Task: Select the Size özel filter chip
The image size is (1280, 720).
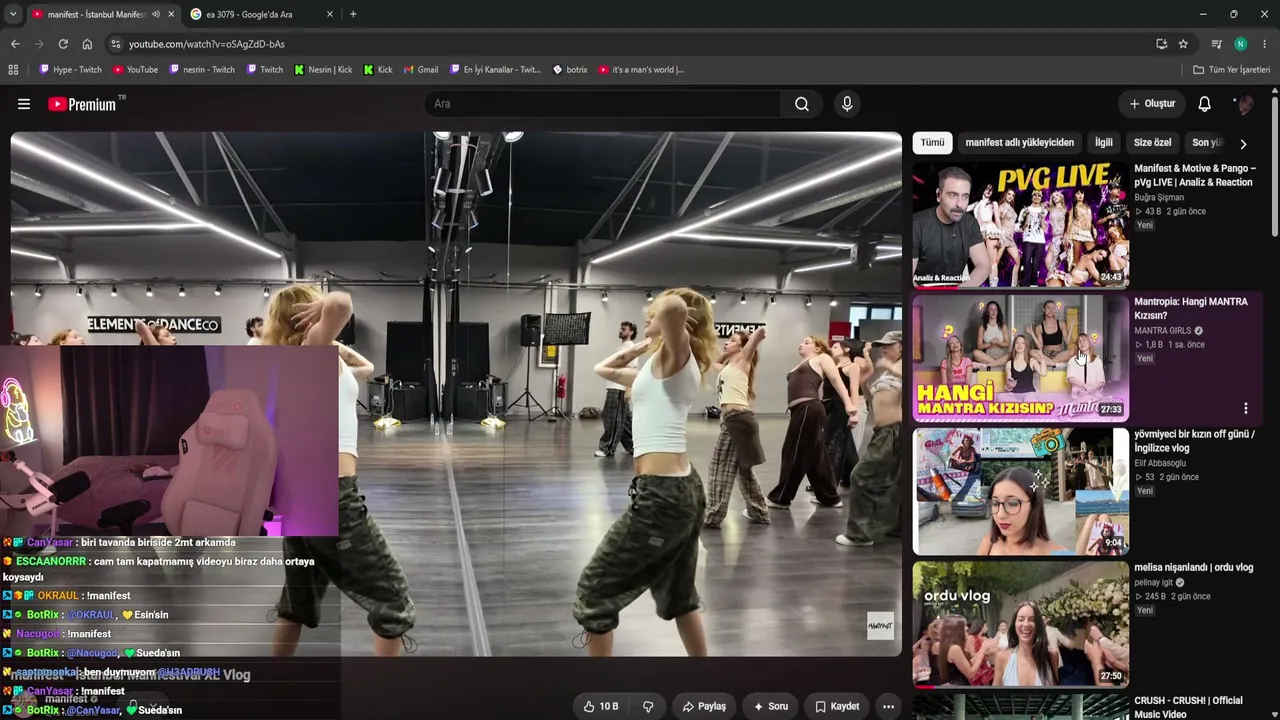Action: tap(1152, 143)
